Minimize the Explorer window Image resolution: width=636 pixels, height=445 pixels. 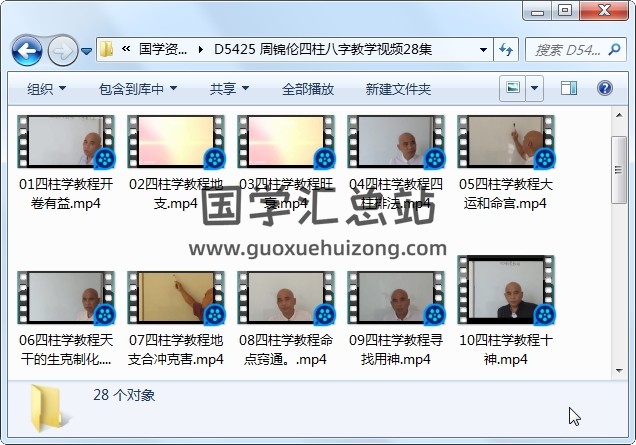(x=537, y=11)
